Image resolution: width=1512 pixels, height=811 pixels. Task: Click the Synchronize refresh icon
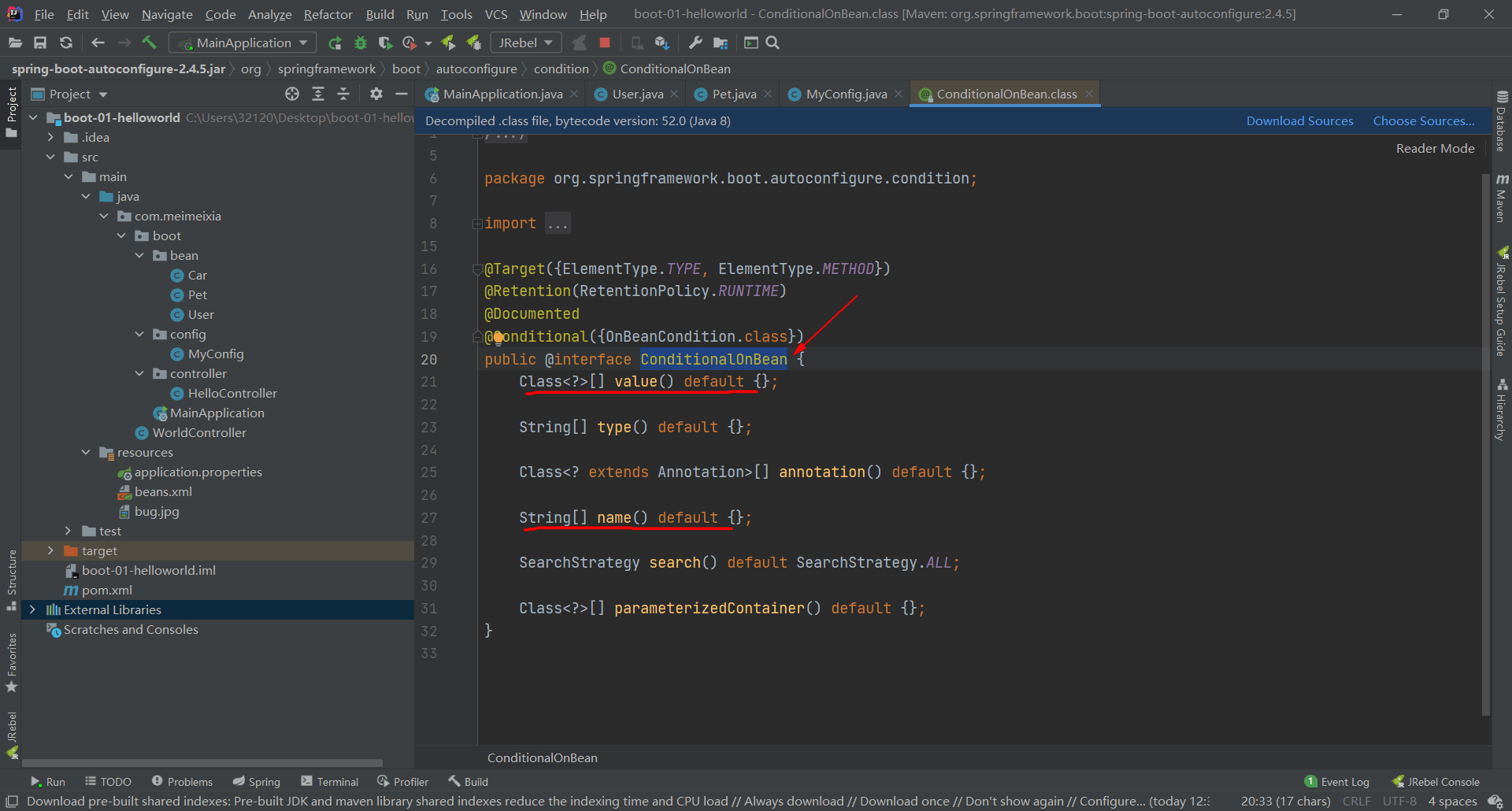pyautogui.click(x=66, y=43)
